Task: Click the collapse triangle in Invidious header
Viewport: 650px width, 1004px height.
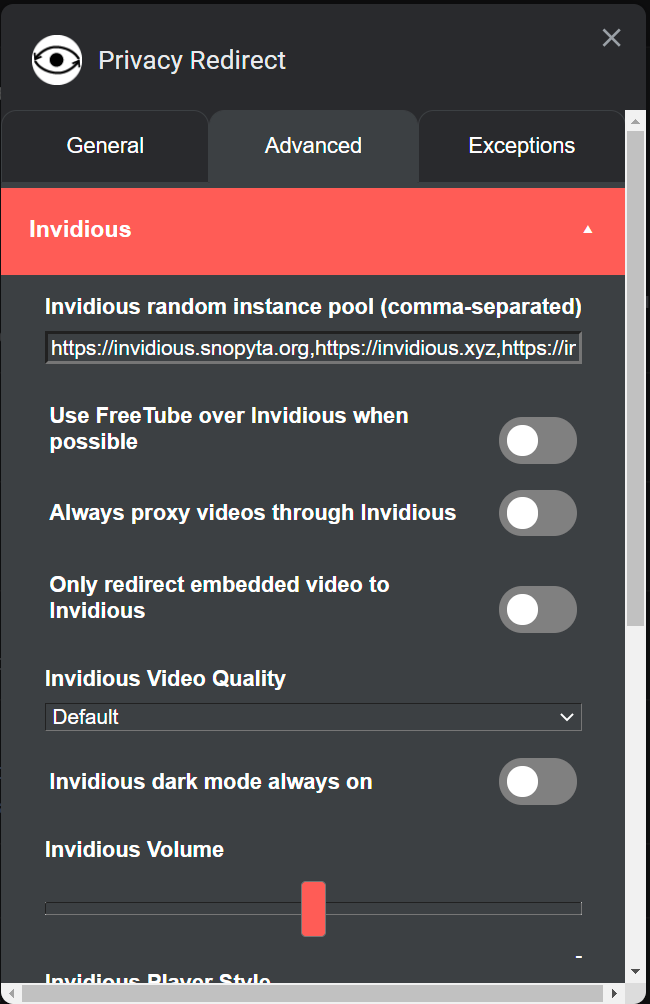Action: coord(588,230)
